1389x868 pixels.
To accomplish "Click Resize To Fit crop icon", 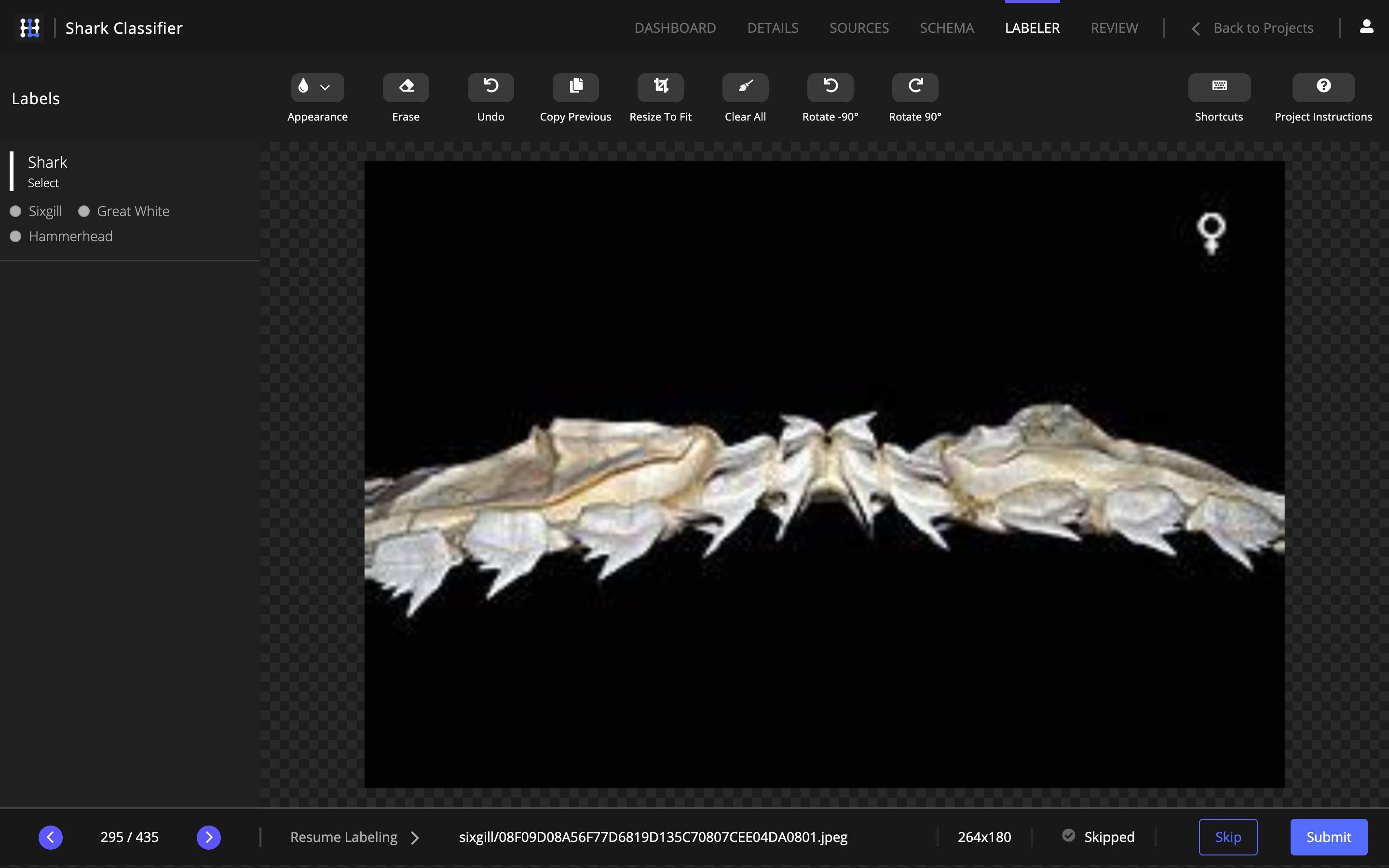I will [661, 87].
